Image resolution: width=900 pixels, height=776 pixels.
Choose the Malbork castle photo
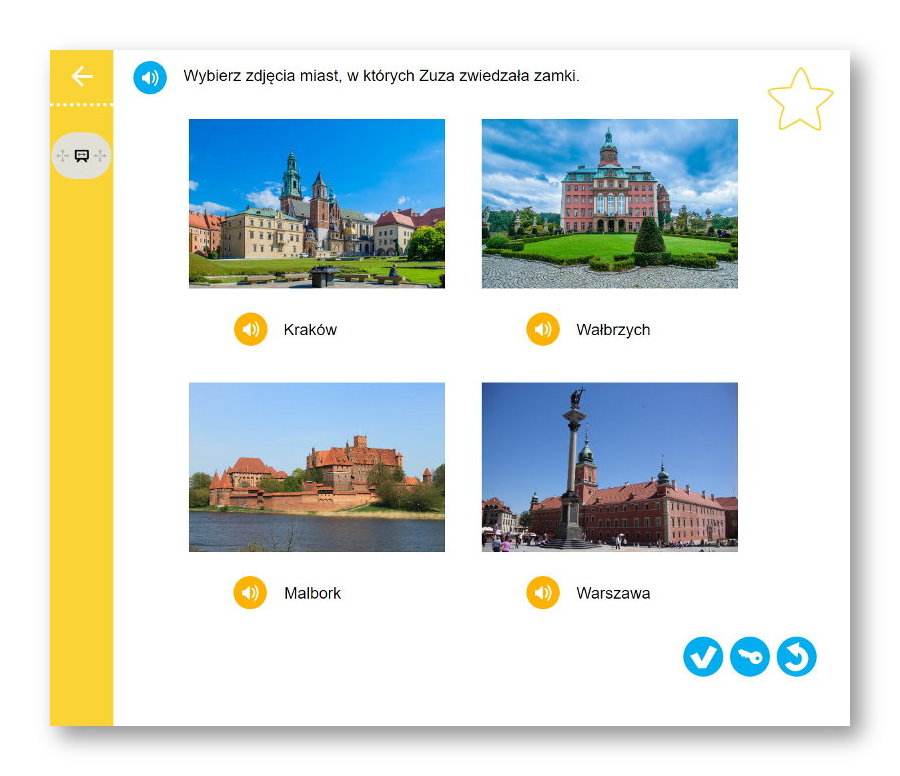click(x=317, y=467)
